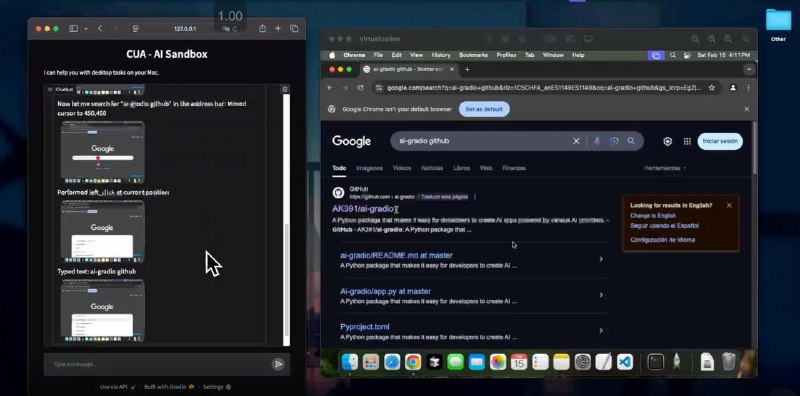This screenshot has height=396, width=800.
Task: Expand the Ai-gradio/app.py result chevron
Action: click(601, 295)
